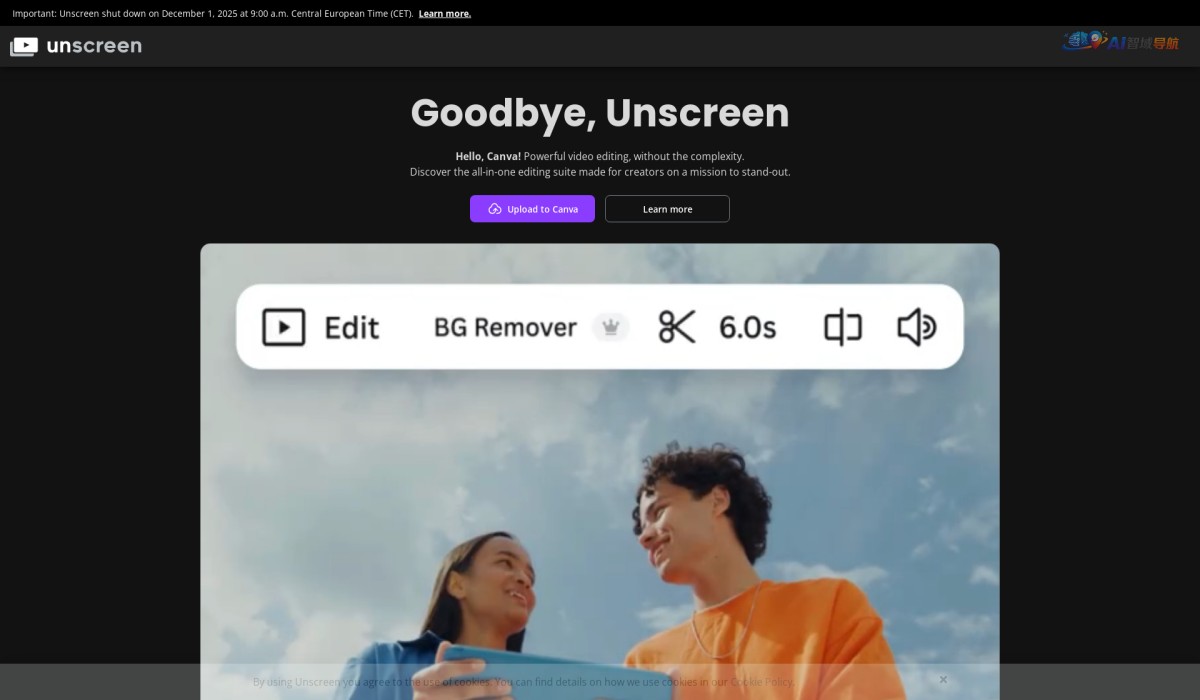Select the flip orientation icon

[x=842, y=327]
